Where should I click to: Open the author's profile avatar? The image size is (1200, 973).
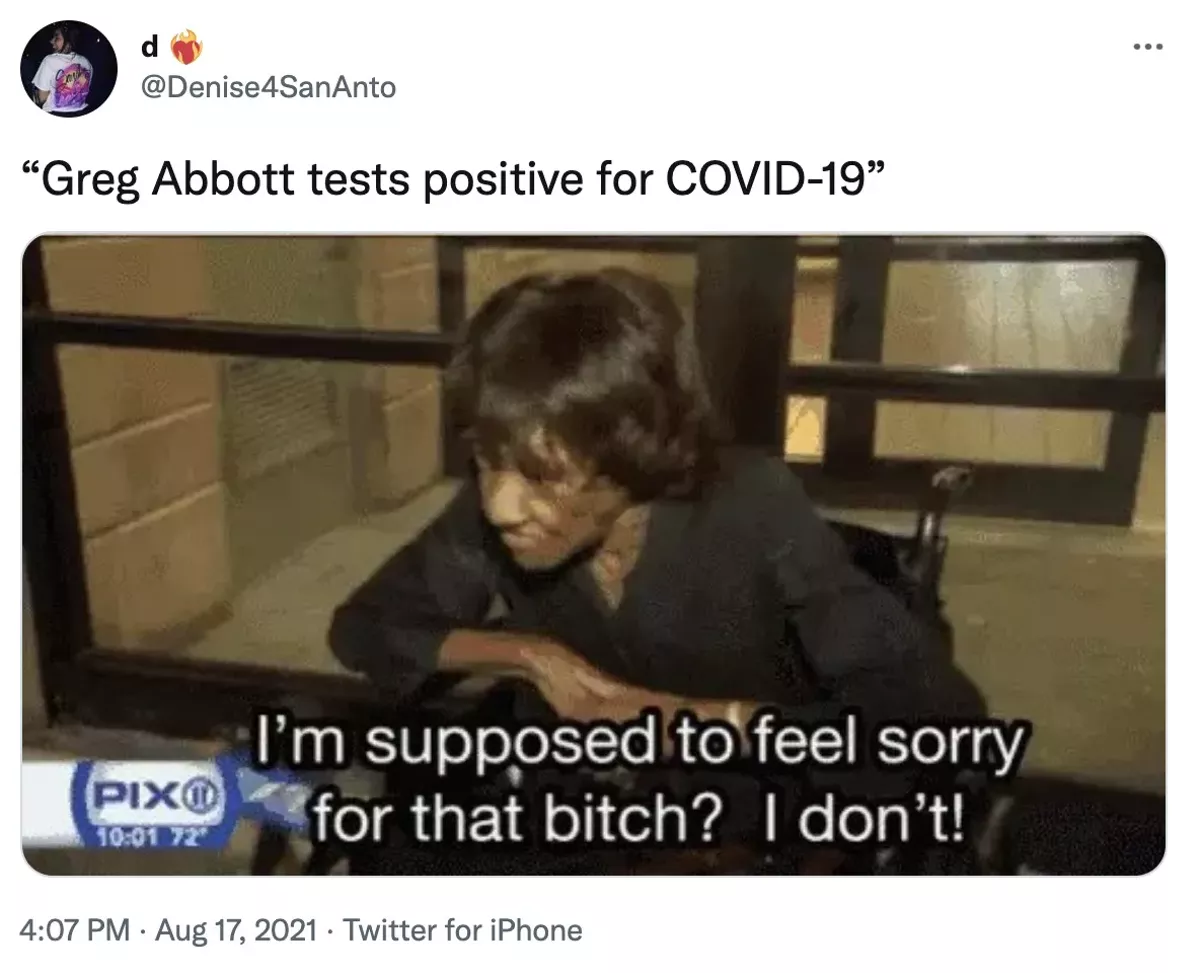[x=69, y=69]
